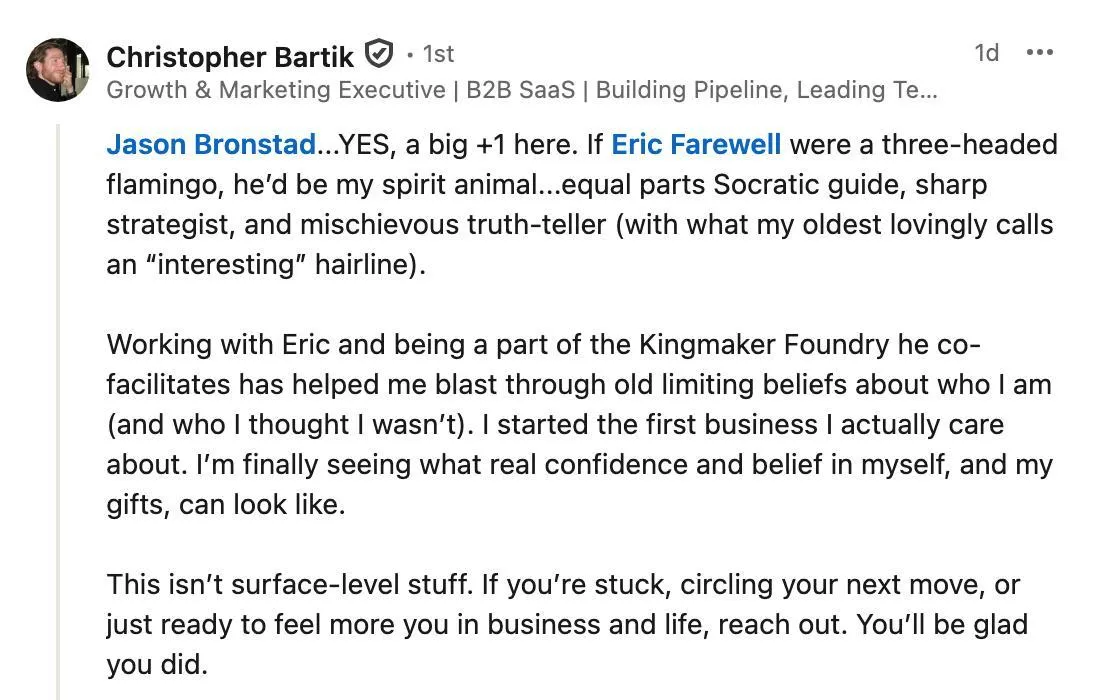Open the three-dot more options menu
Image resolution: width=1102 pixels, height=700 pixels.
pos(1039,53)
